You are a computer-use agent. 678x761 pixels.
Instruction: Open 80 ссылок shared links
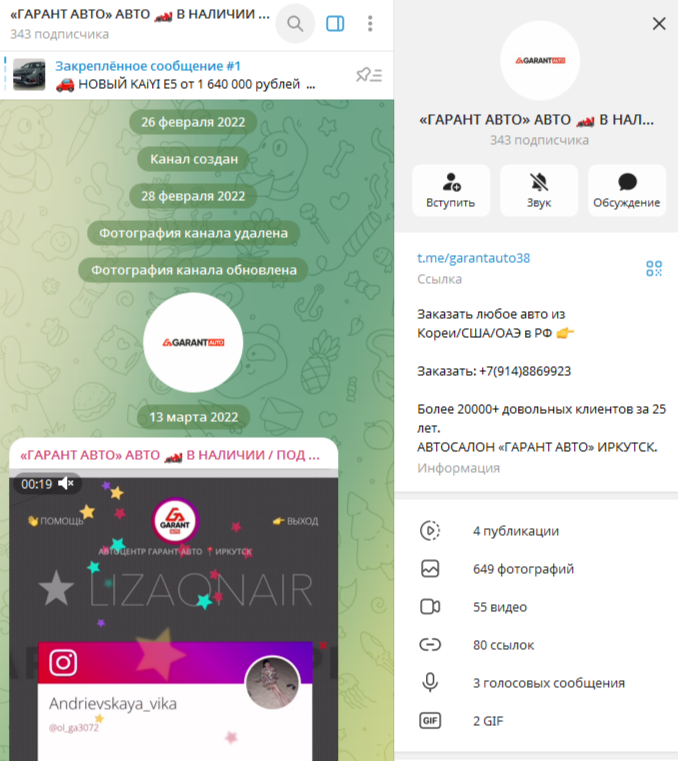(536, 645)
